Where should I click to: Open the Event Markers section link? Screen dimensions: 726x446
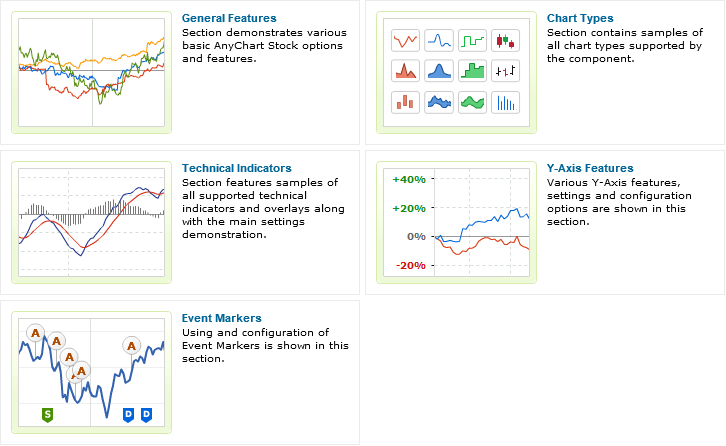[221, 318]
